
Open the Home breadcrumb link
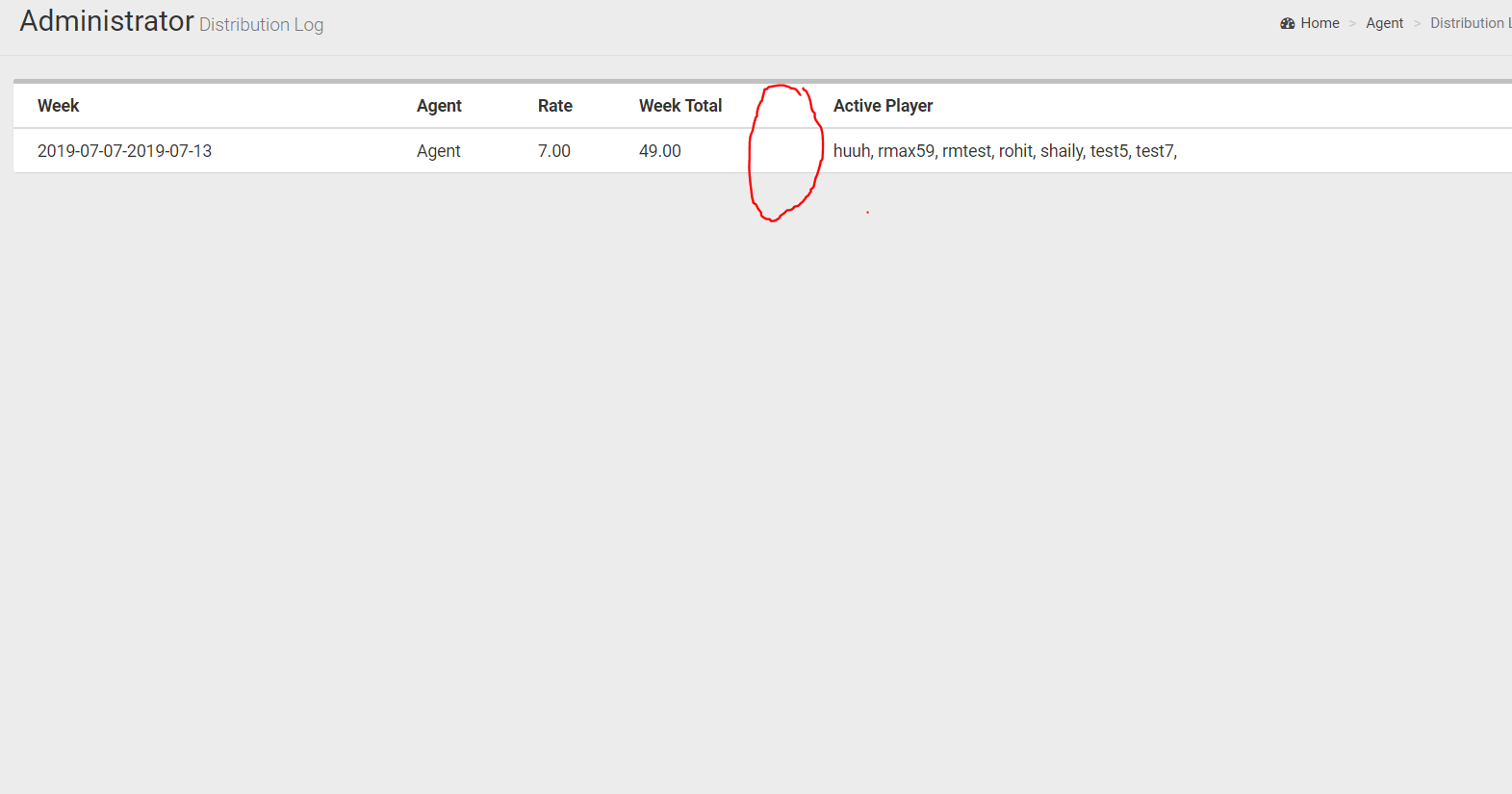coord(1320,23)
